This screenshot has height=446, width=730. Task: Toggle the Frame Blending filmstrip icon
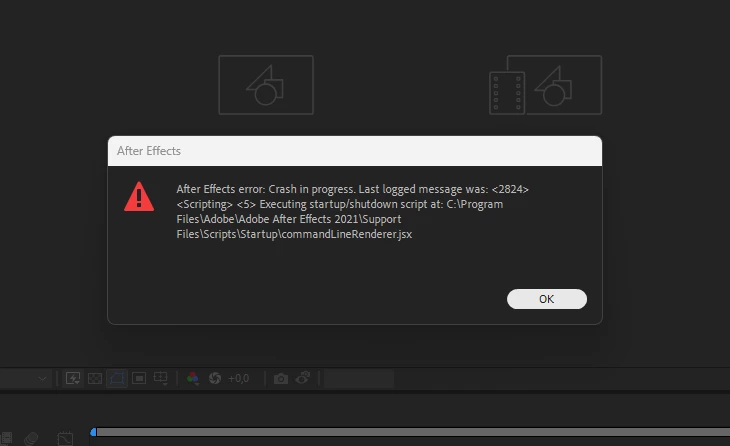coord(7,439)
